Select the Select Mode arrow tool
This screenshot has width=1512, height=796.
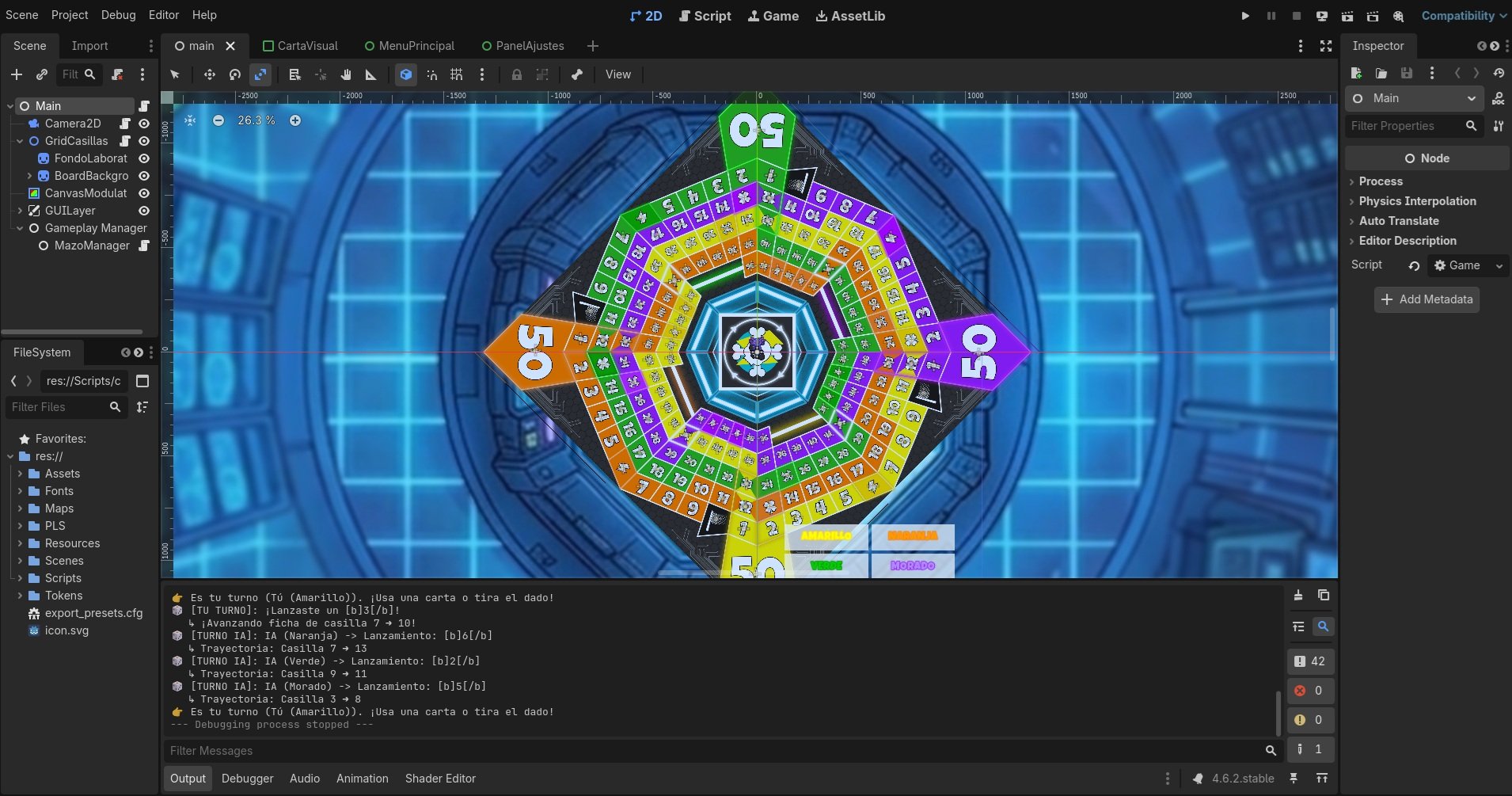pos(175,74)
